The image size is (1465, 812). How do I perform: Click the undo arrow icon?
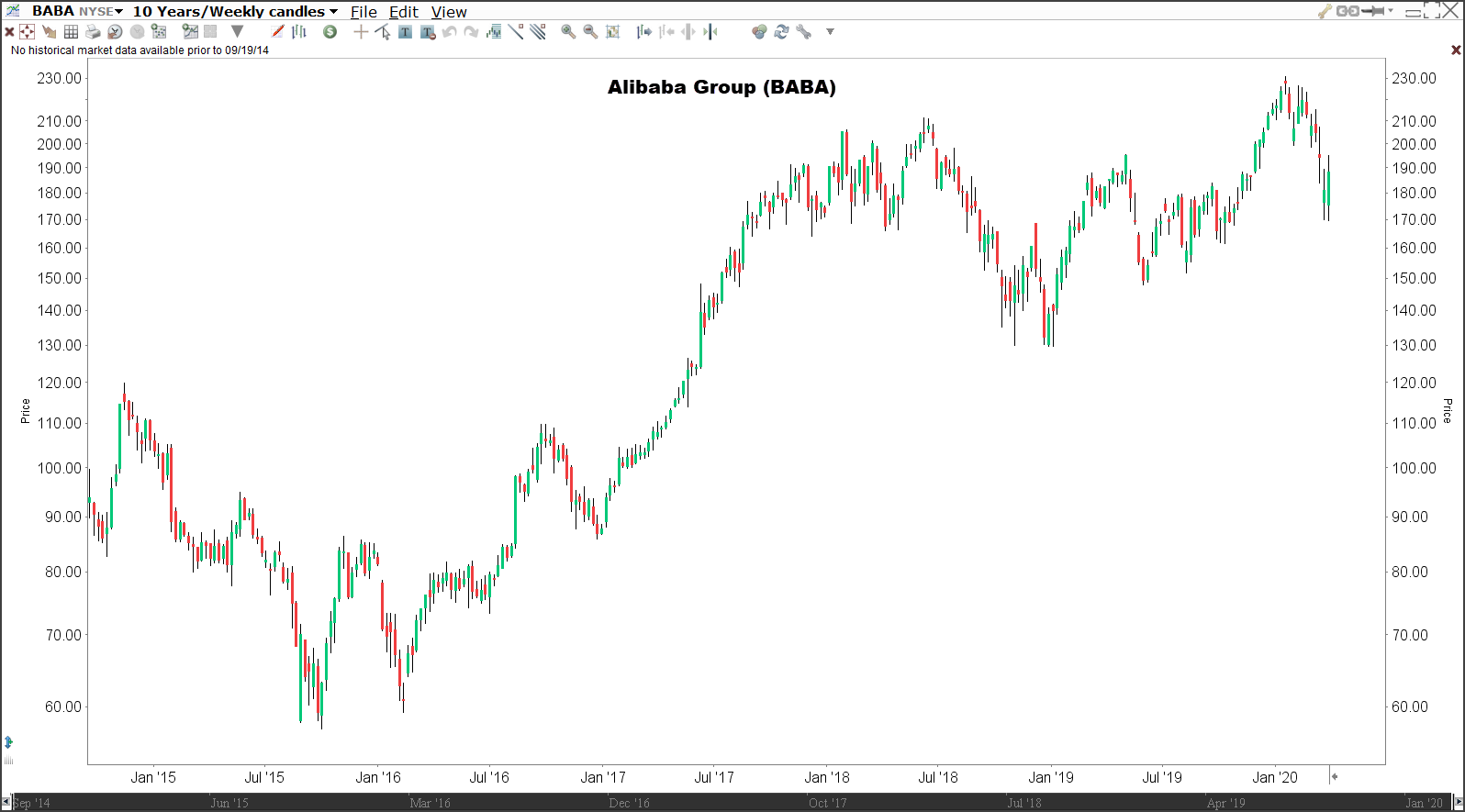[x=450, y=32]
